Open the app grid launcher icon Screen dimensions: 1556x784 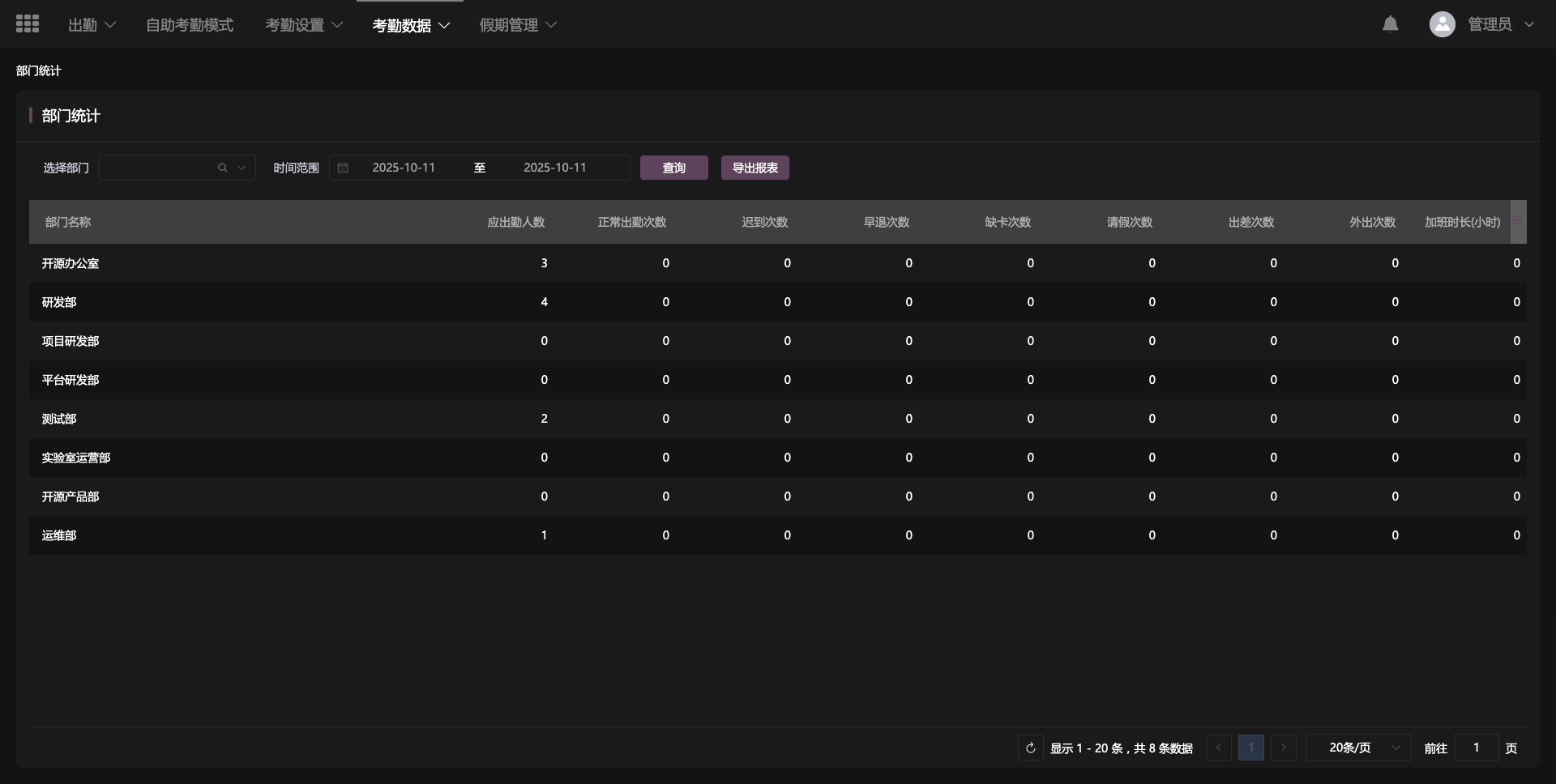pyautogui.click(x=28, y=24)
